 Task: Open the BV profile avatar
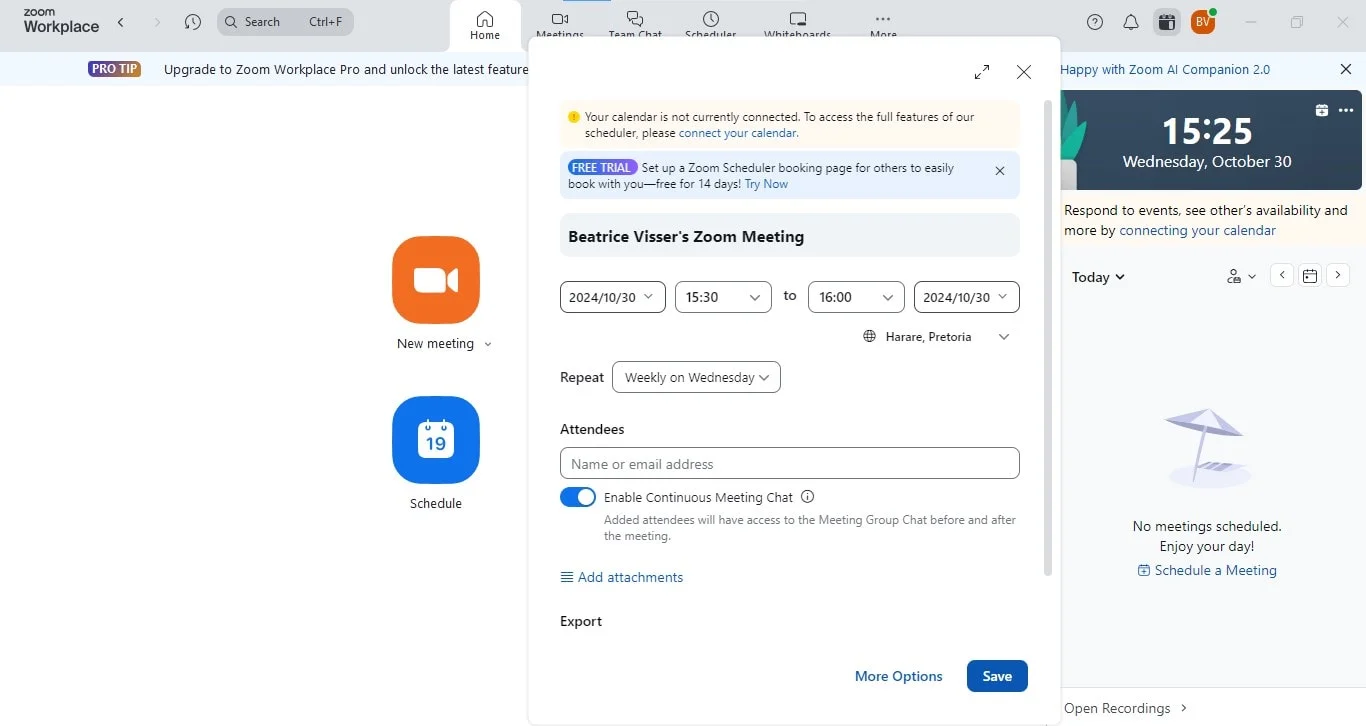pyautogui.click(x=1203, y=22)
